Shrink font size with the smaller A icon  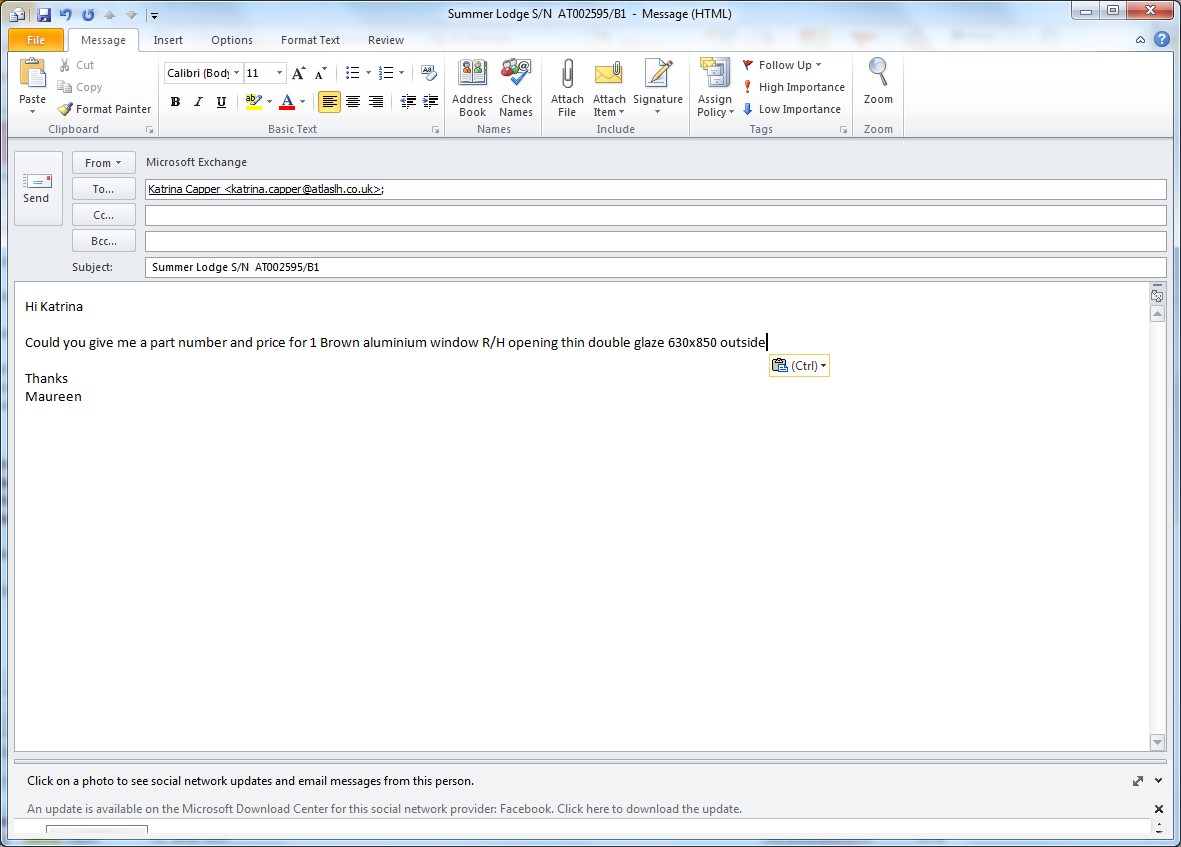[x=321, y=73]
